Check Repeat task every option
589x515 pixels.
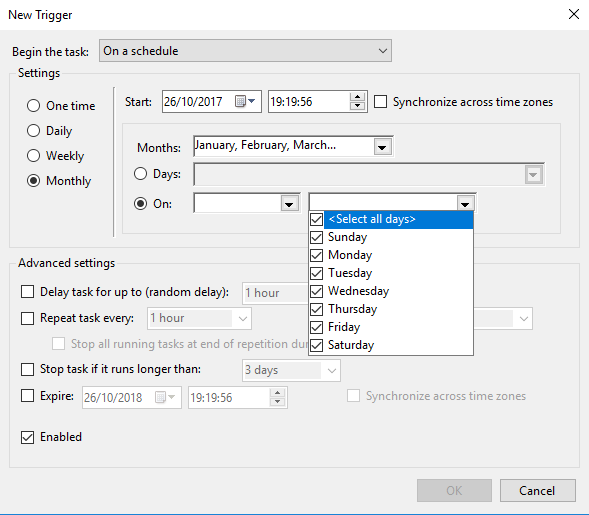27,318
